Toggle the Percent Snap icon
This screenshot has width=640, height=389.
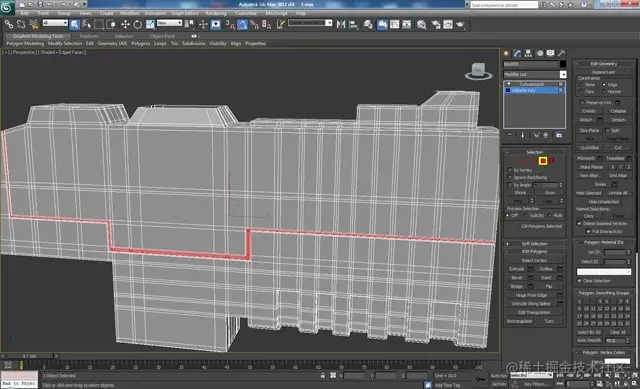254,24
